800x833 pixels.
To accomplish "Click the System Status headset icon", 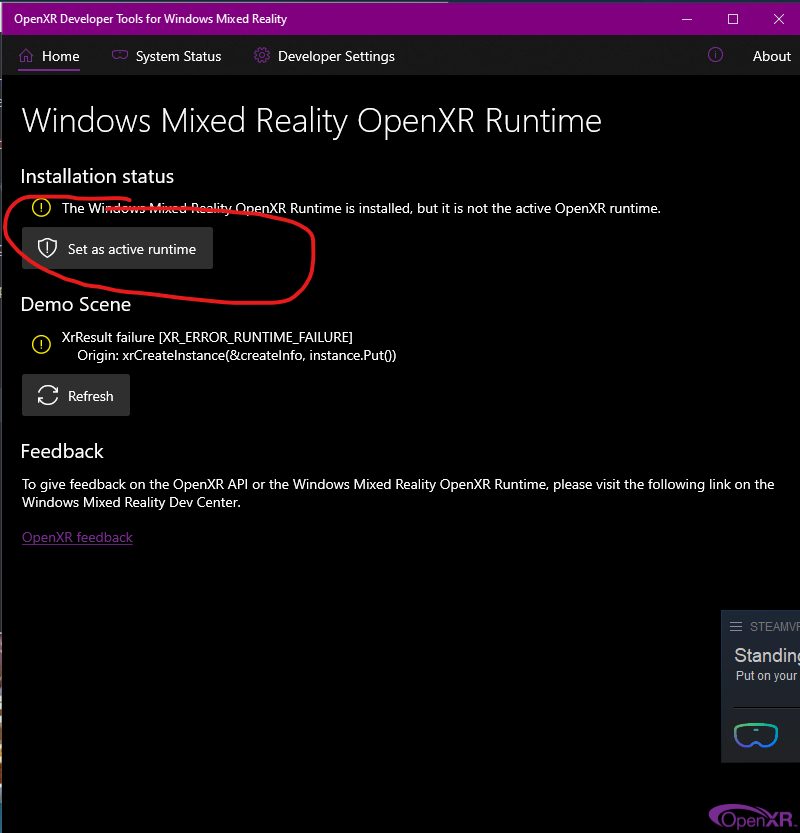I will tap(120, 55).
